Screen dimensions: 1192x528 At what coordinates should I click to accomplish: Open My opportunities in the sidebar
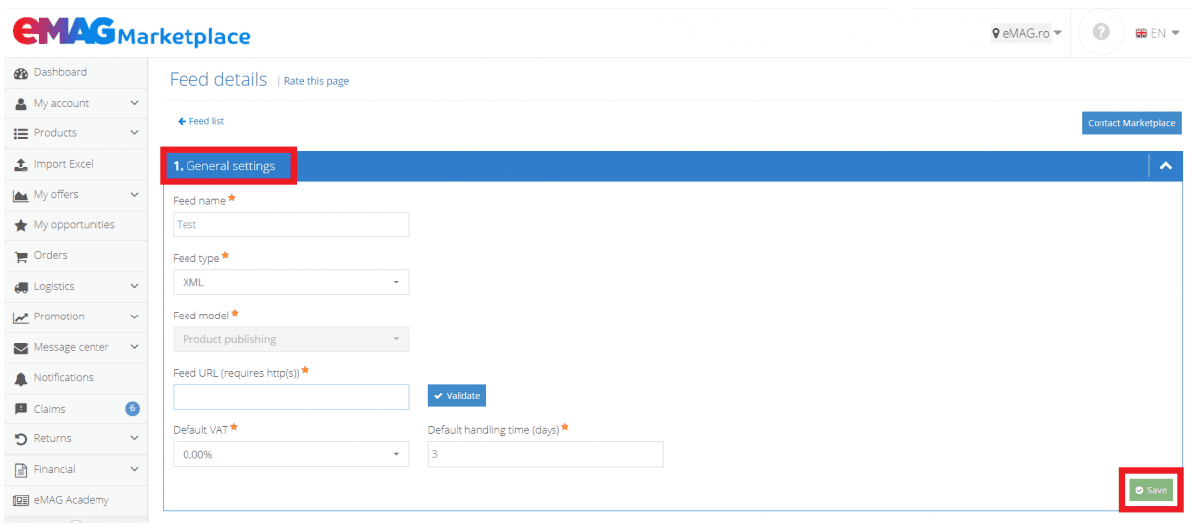pos(74,226)
